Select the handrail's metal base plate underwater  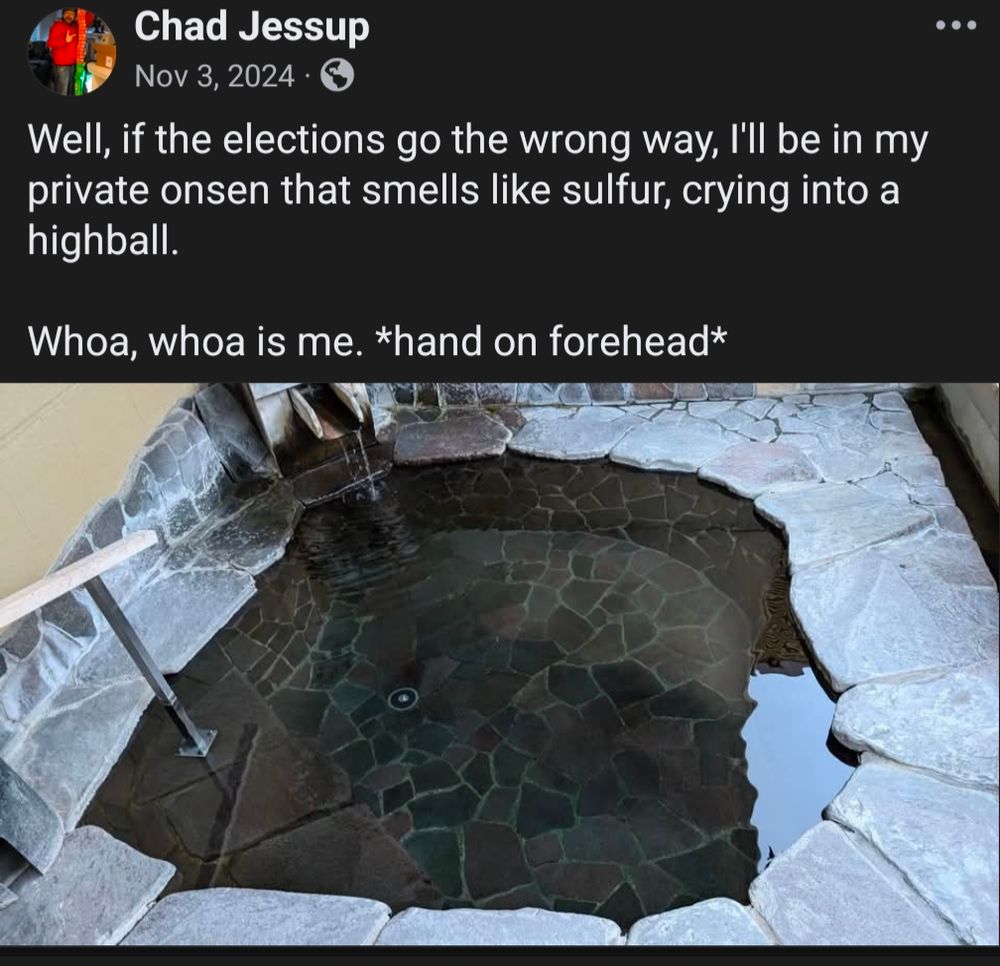click(196, 743)
